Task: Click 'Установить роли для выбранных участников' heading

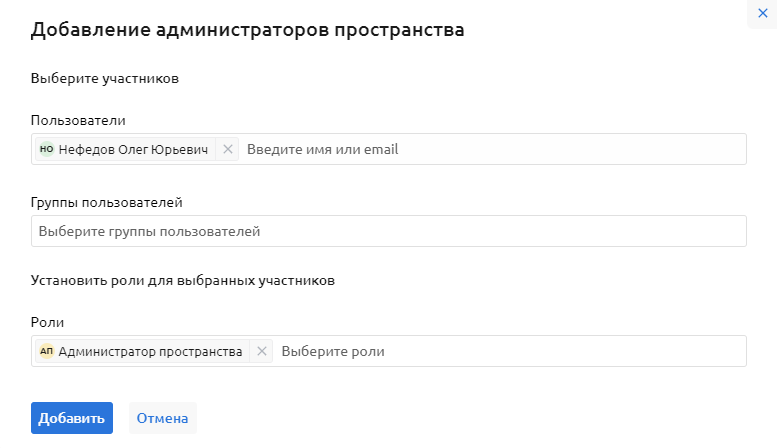Action: [182, 280]
